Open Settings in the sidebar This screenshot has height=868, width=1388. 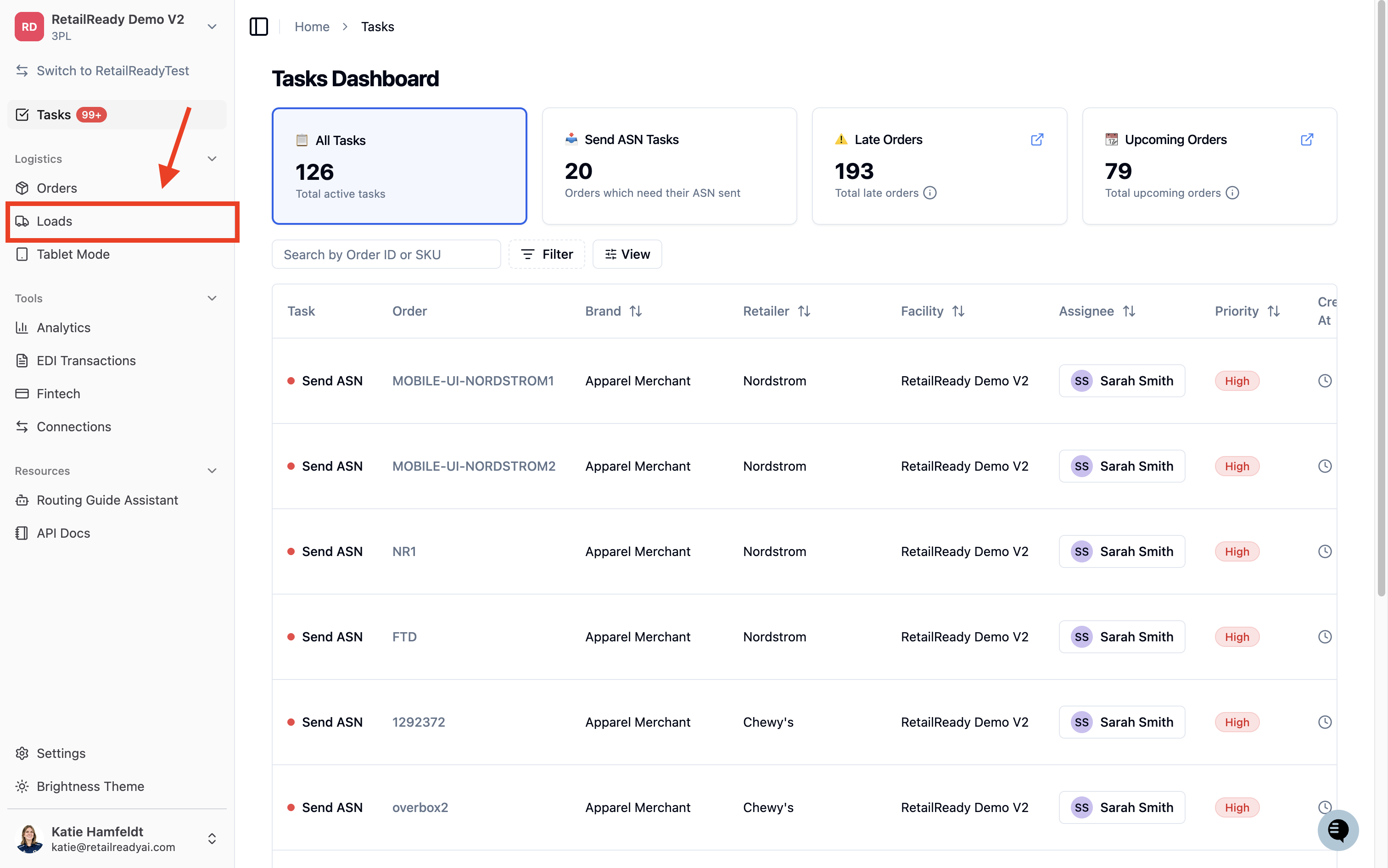click(117, 753)
